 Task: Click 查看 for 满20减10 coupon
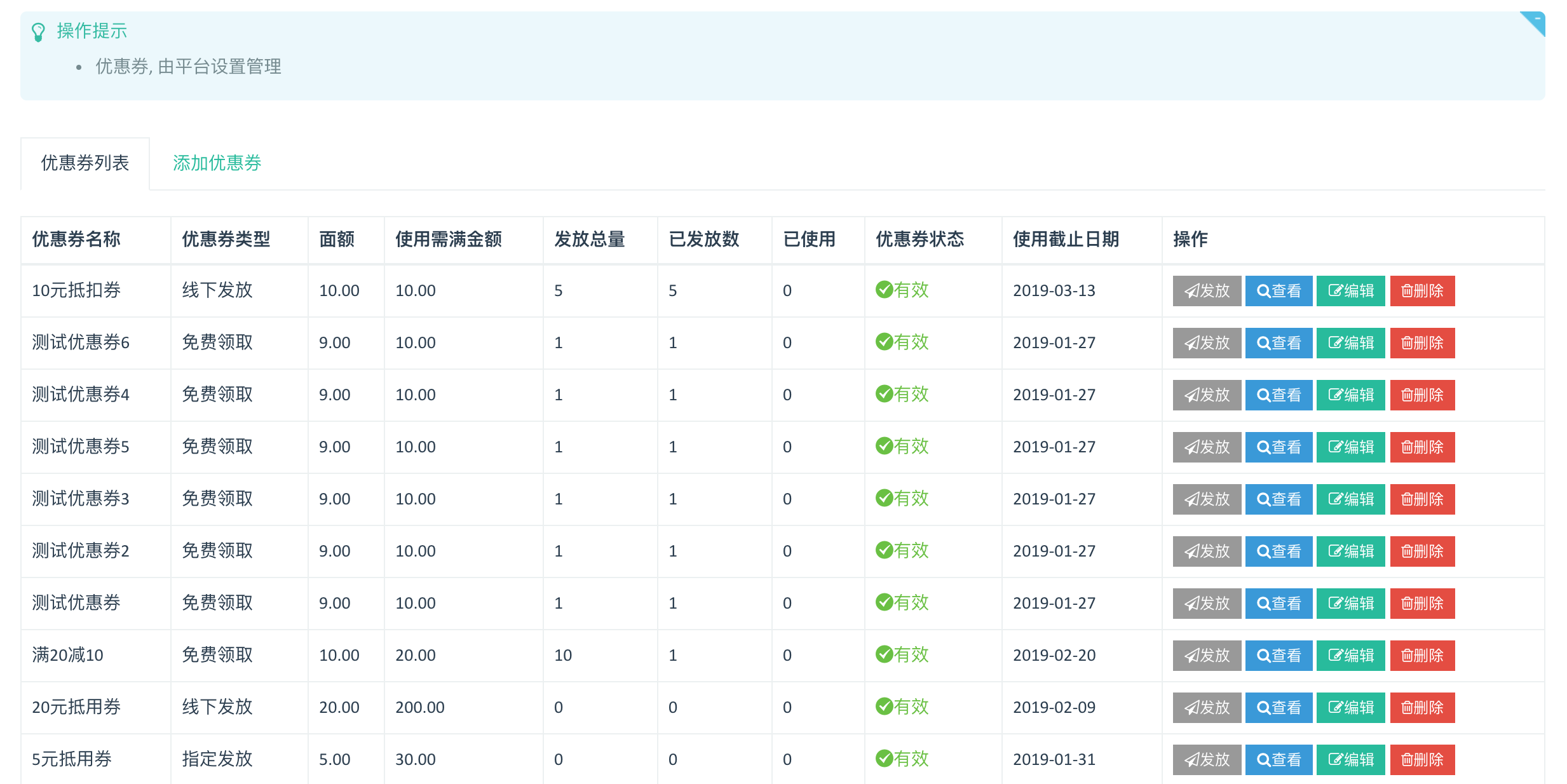click(x=1279, y=656)
